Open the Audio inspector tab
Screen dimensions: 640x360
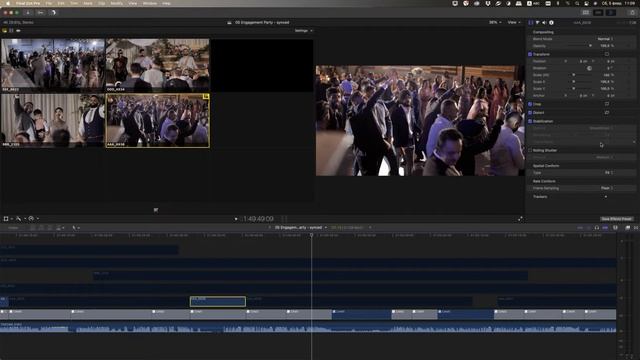pos(544,22)
